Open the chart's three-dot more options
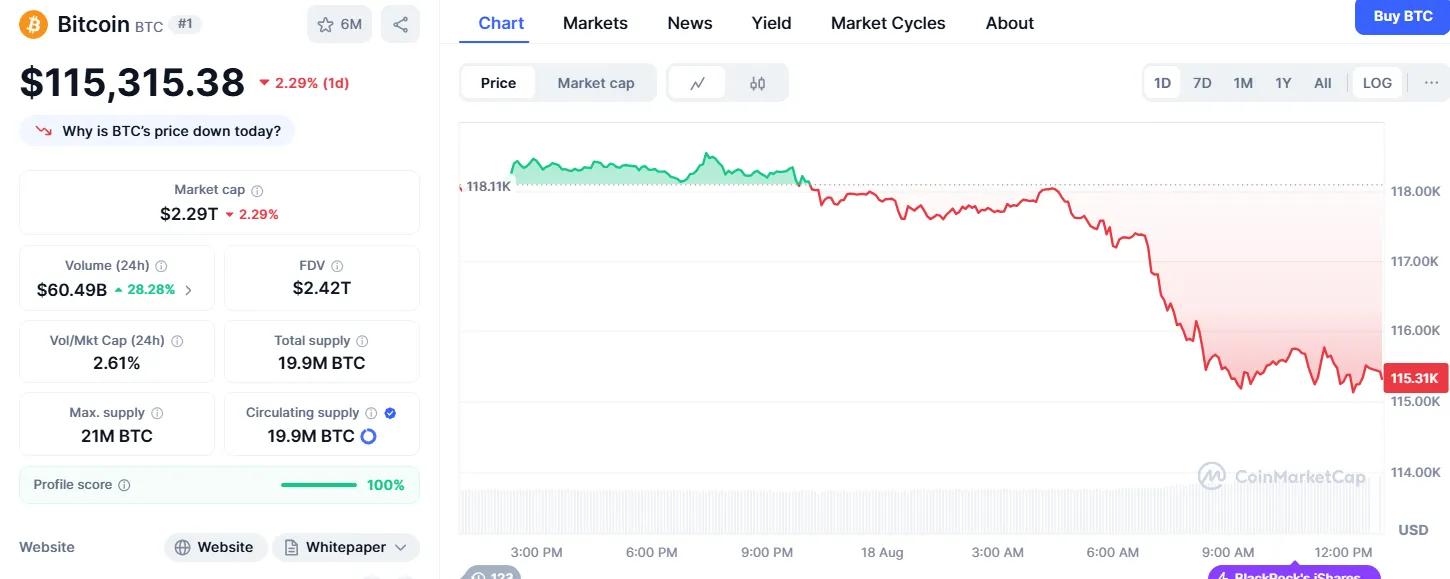 point(1430,83)
